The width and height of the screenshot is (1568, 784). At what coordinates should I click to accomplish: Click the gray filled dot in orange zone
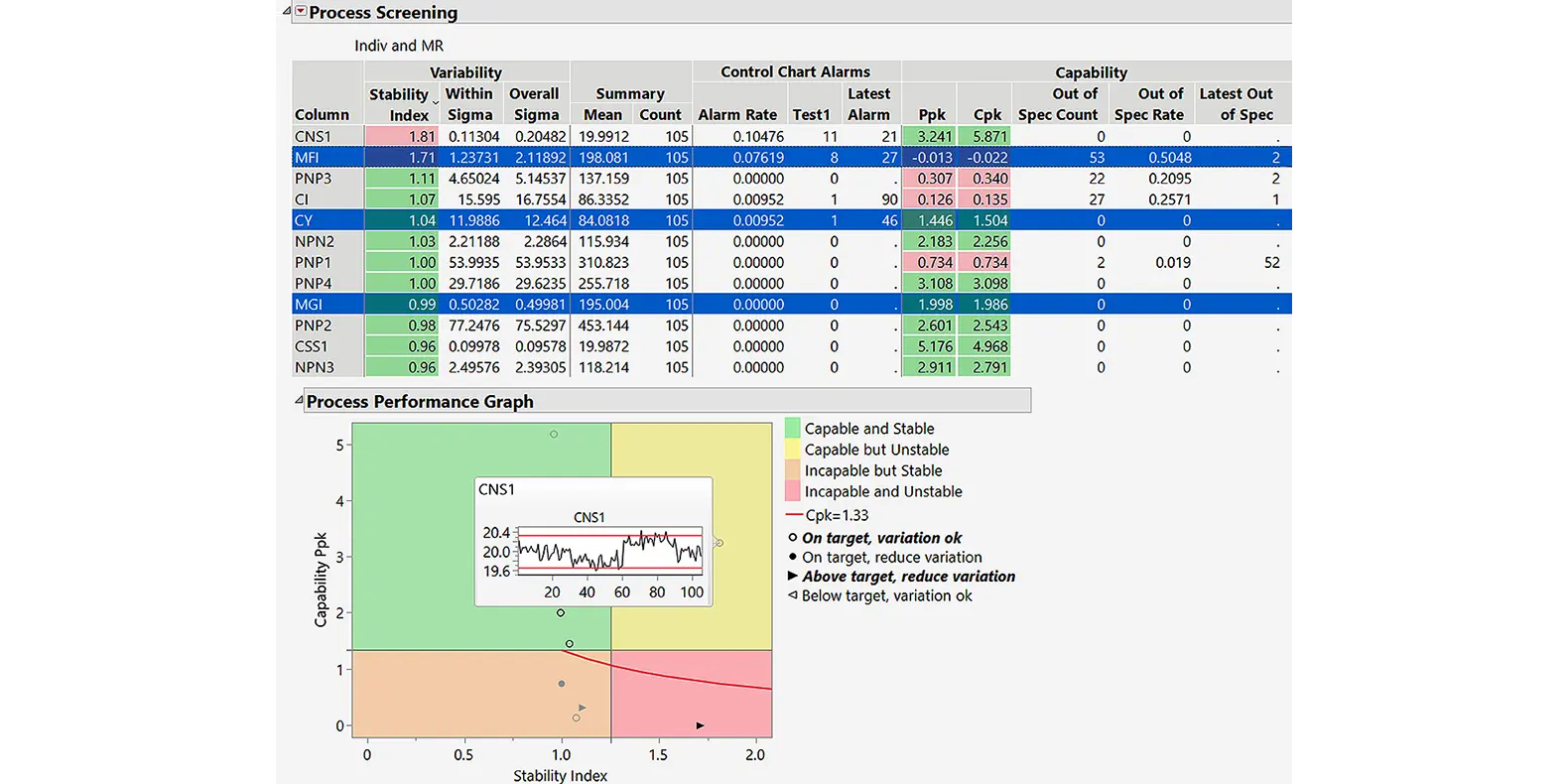tap(562, 684)
